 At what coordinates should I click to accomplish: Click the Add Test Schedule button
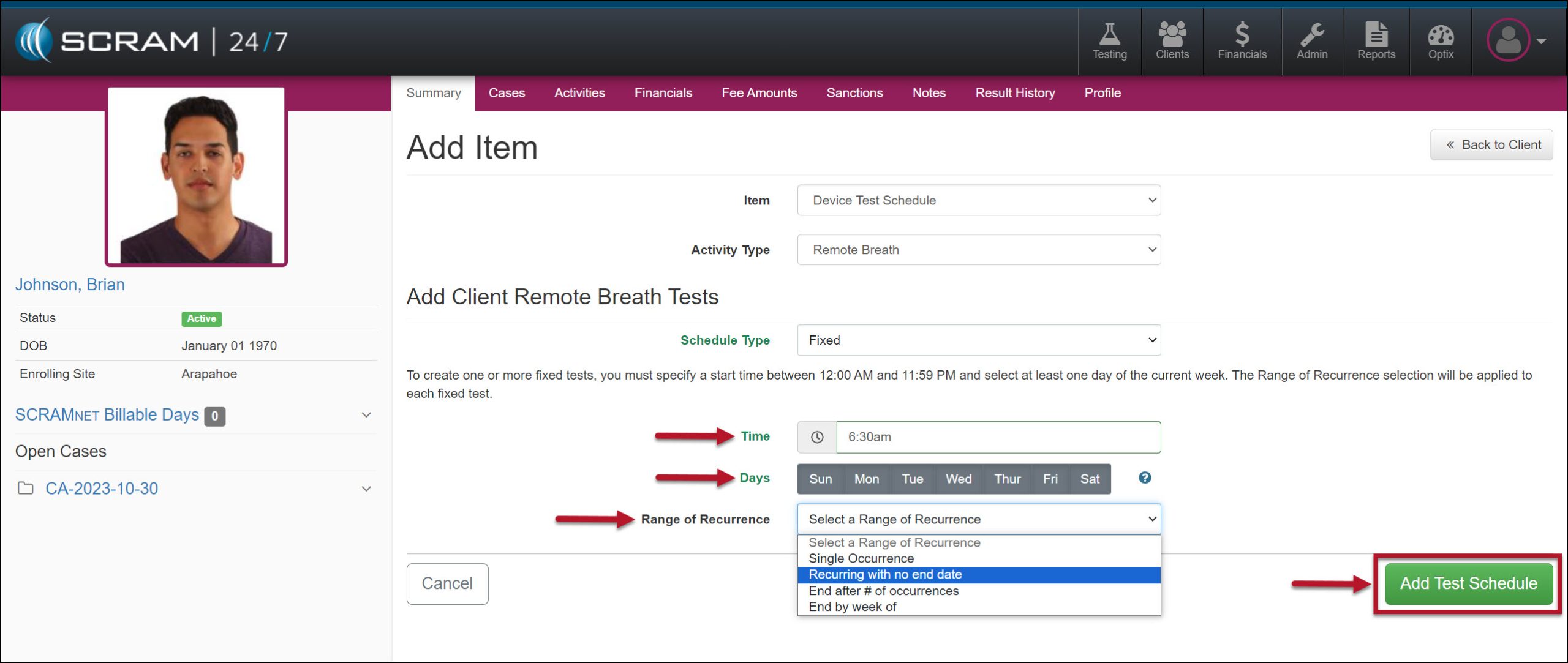click(x=1468, y=583)
